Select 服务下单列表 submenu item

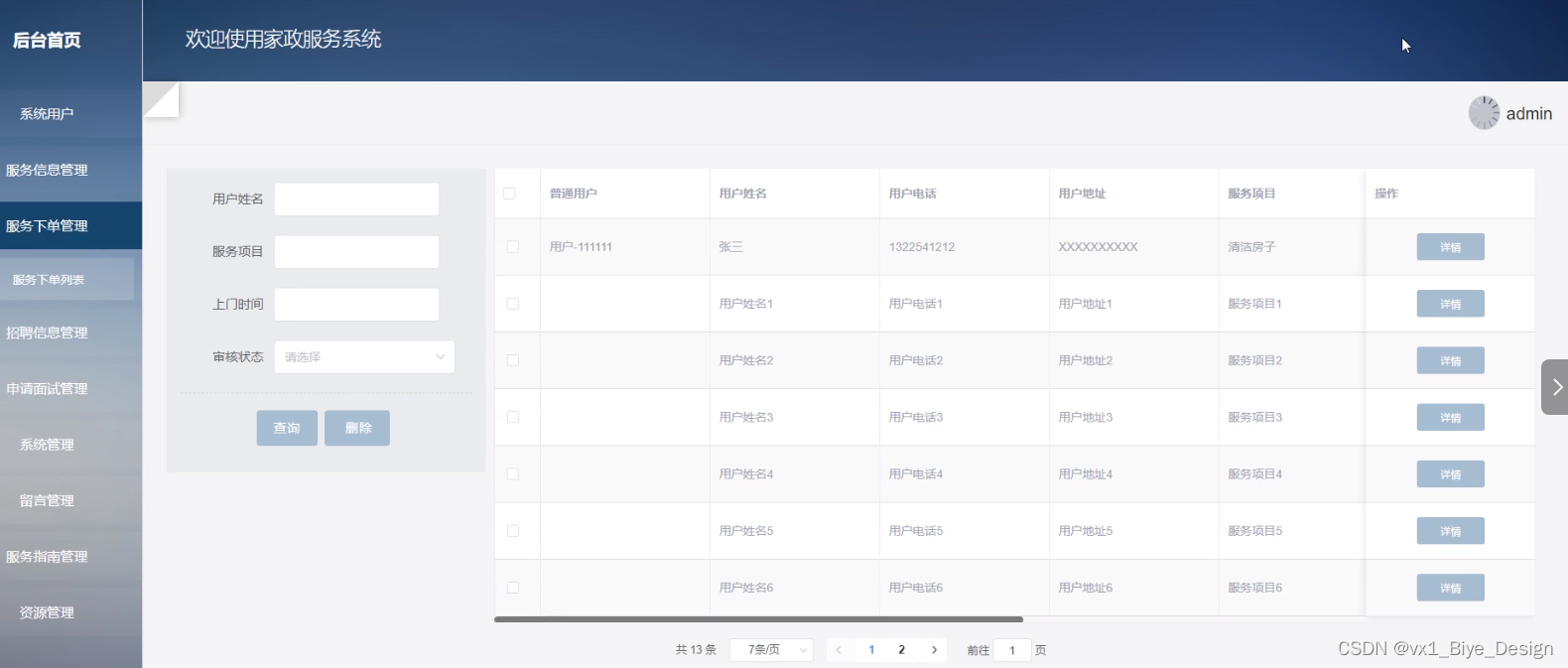66,280
